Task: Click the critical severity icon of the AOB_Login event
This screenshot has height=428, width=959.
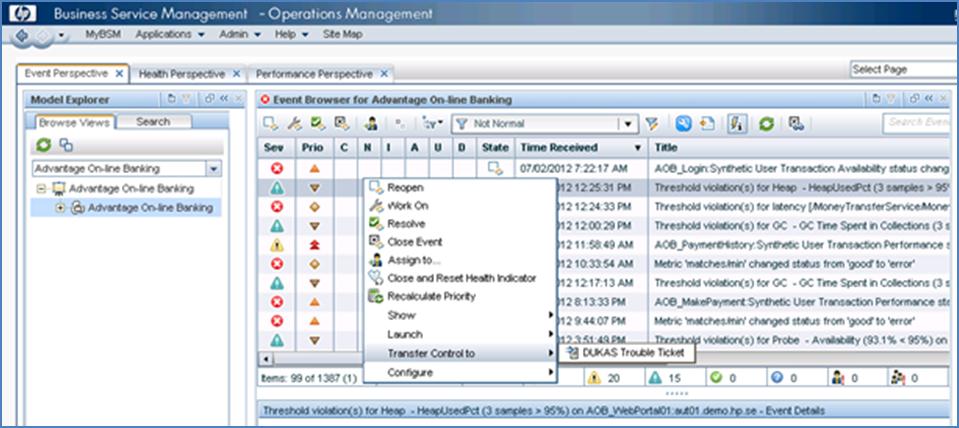Action: (x=277, y=168)
